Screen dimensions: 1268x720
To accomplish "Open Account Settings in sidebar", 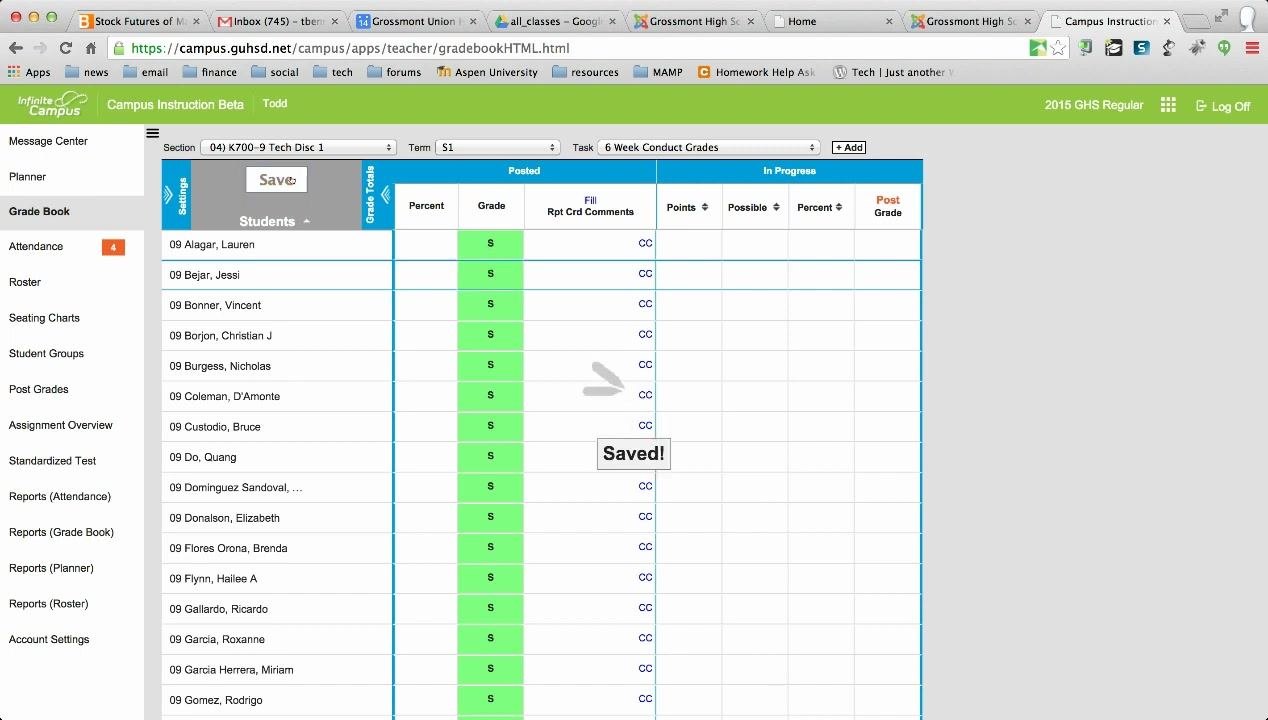I will (49, 640).
